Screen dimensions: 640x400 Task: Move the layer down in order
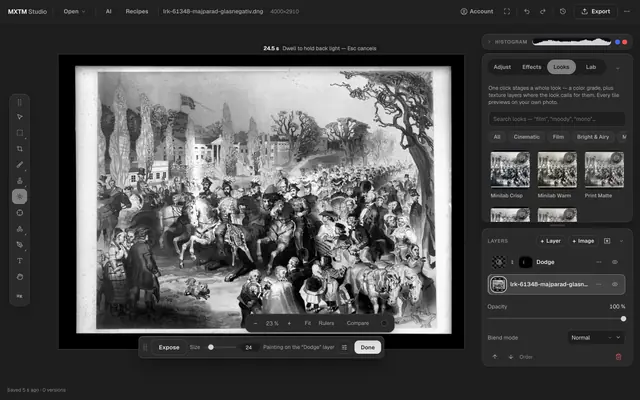click(511, 357)
